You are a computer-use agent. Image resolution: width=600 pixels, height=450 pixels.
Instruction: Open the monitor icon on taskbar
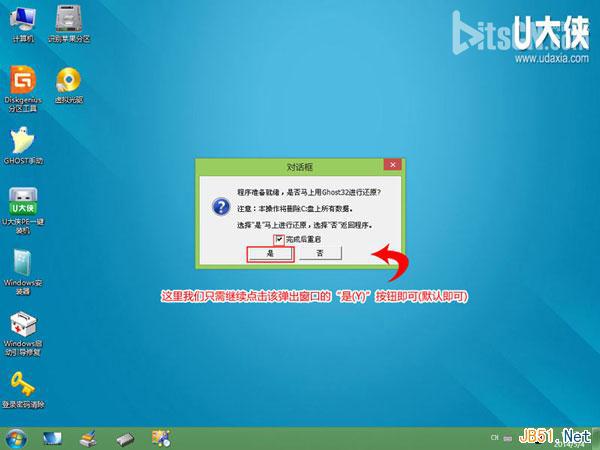point(52,439)
